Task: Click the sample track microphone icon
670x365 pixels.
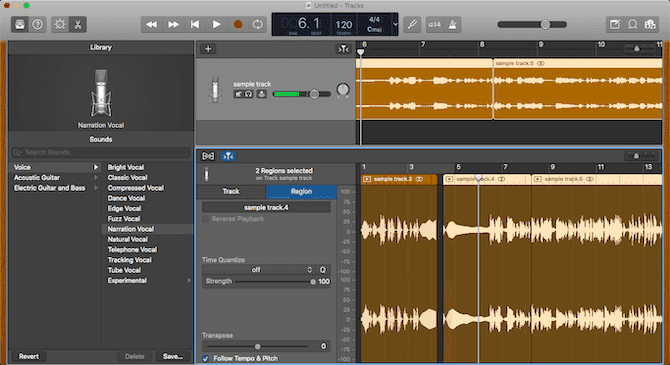Action: click(x=215, y=89)
